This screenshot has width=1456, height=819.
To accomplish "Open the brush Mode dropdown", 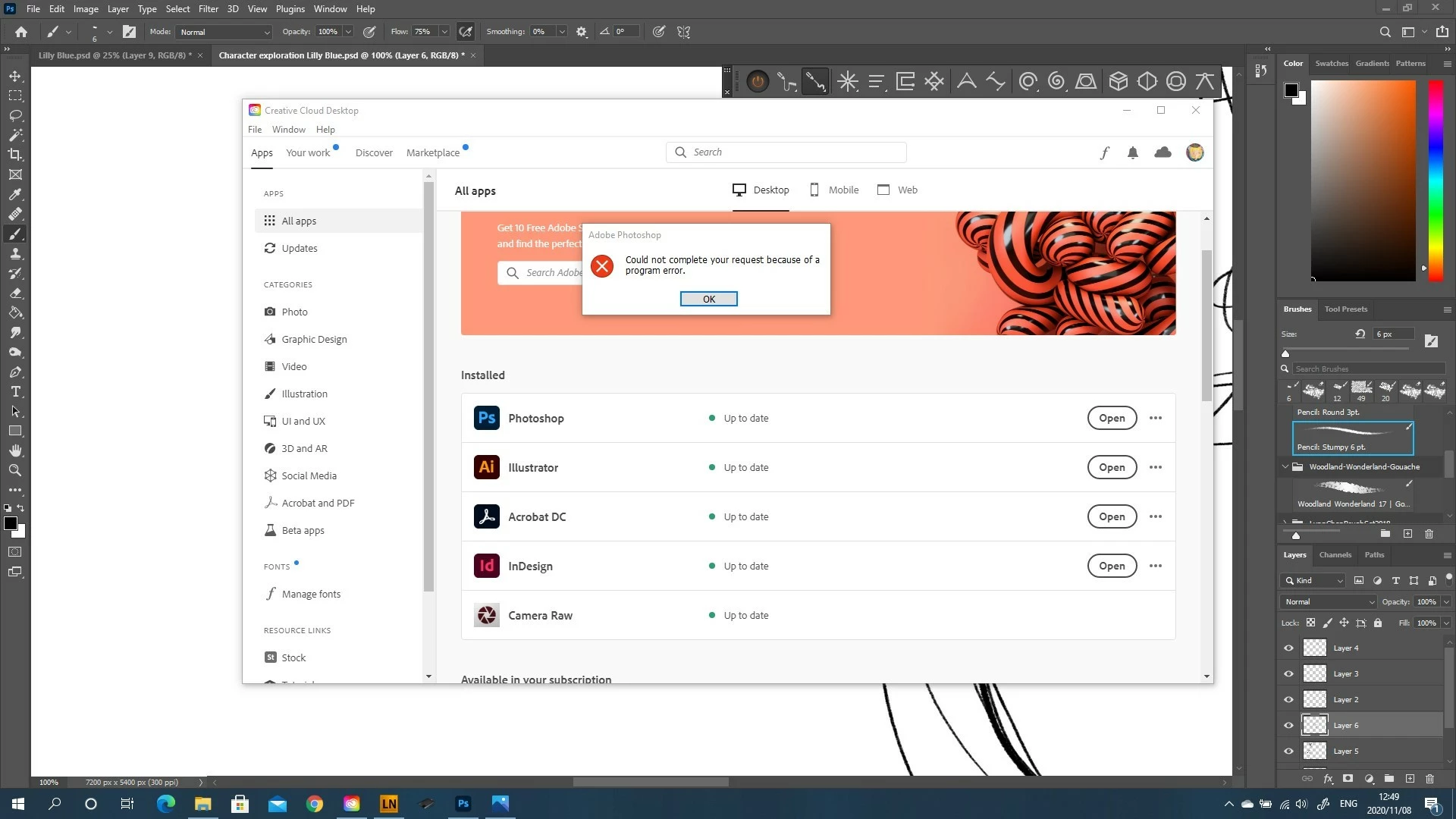I will [224, 32].
